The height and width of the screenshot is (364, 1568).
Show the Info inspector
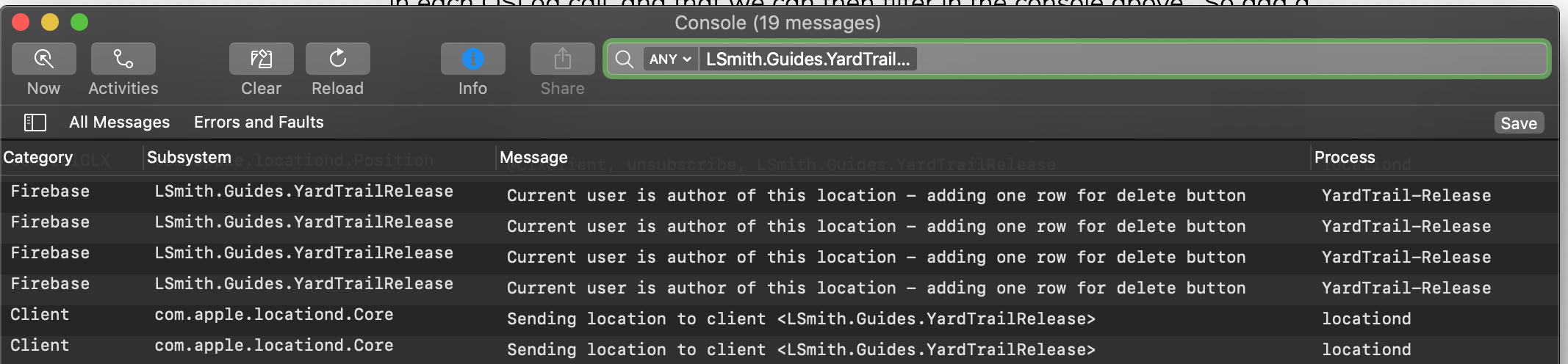[473, 59]
